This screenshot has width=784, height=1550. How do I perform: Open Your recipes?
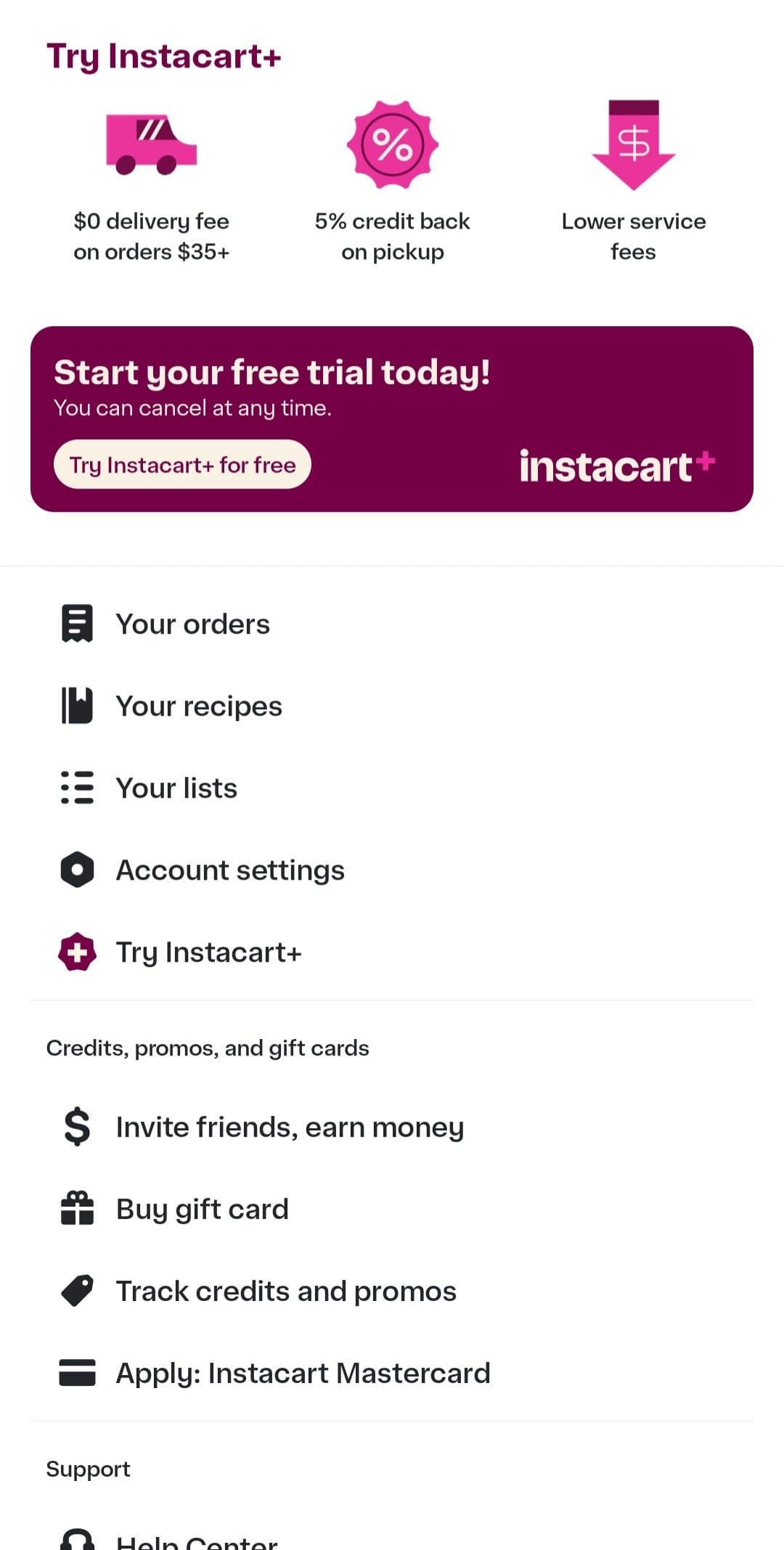tap(199, 706)
